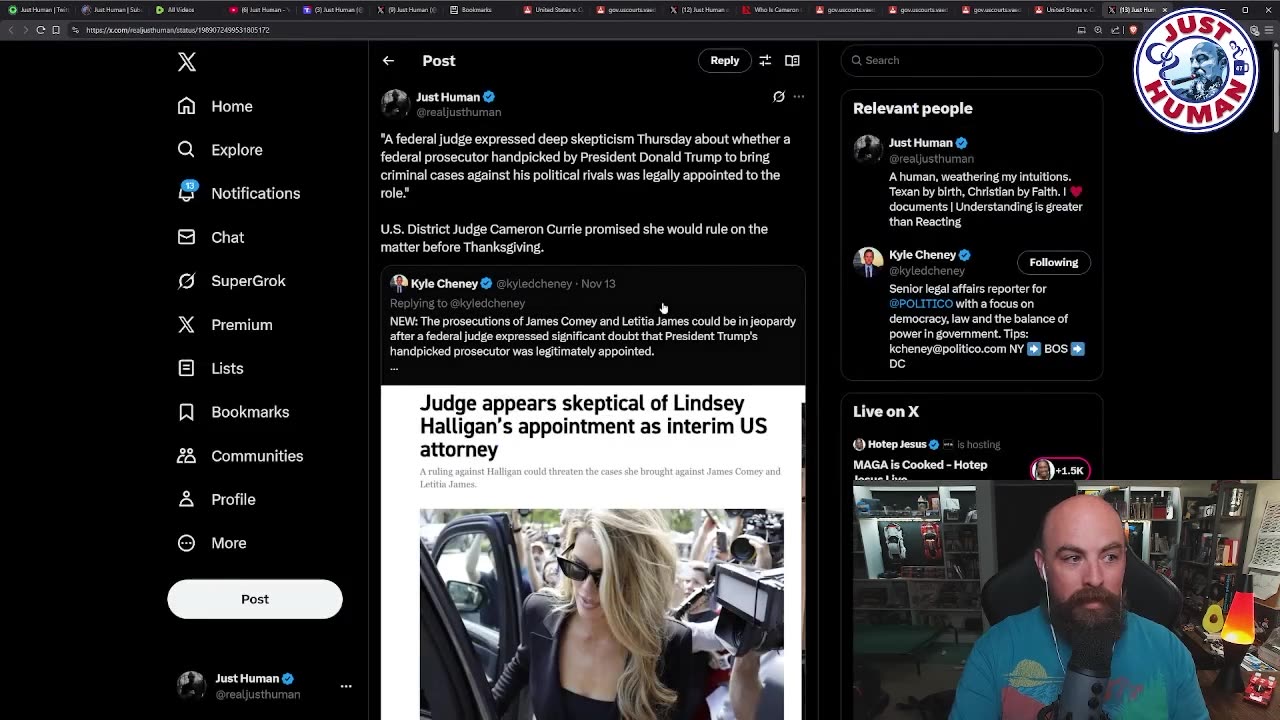Image resolution: width=1280 pixels, height=720 pixels.
Task: Click the browser forward button
Action: tap(26, 30)
